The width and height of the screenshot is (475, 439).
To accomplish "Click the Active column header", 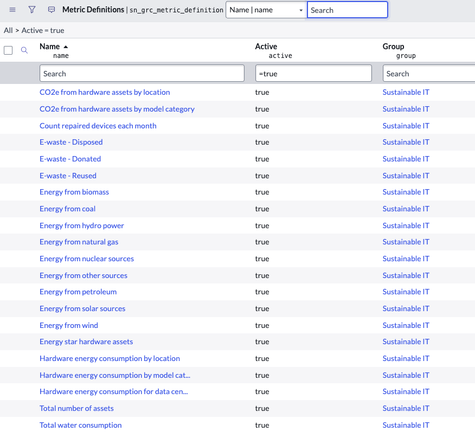I will (x=266, y=46).
